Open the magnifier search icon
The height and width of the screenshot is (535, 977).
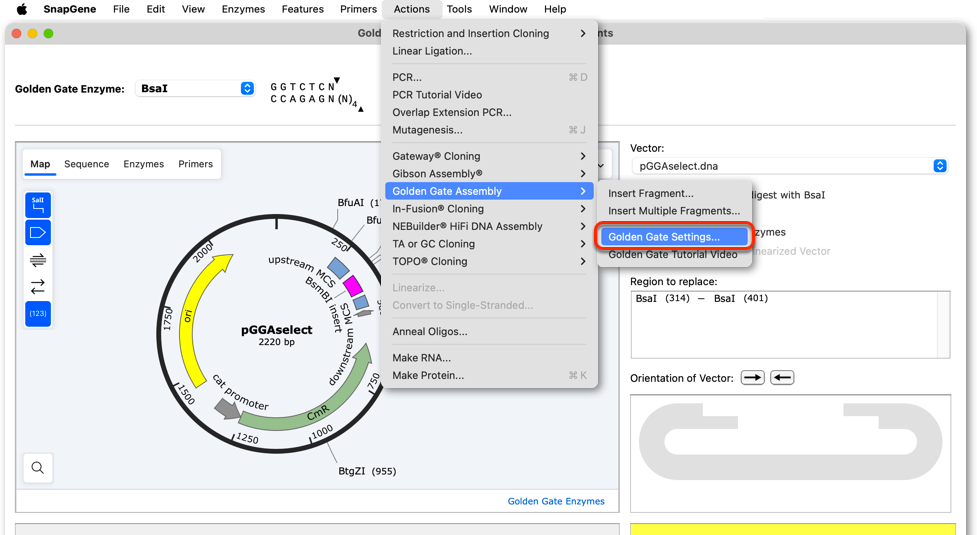pos(38,468)
